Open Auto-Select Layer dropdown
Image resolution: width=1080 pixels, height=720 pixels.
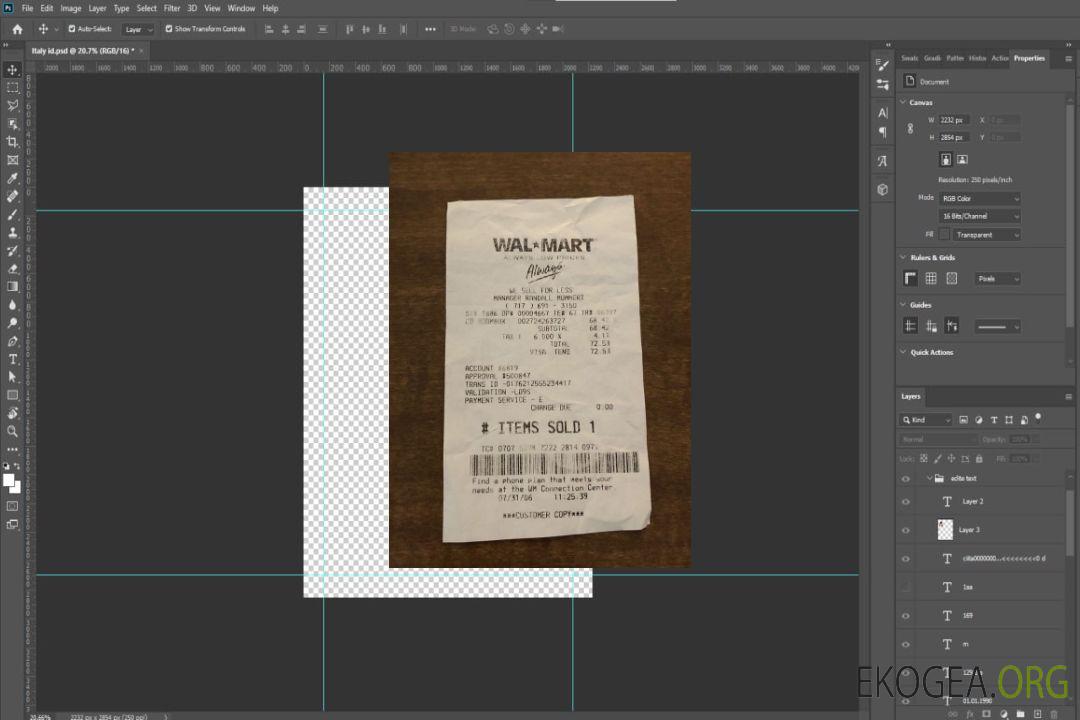point(138,30)
